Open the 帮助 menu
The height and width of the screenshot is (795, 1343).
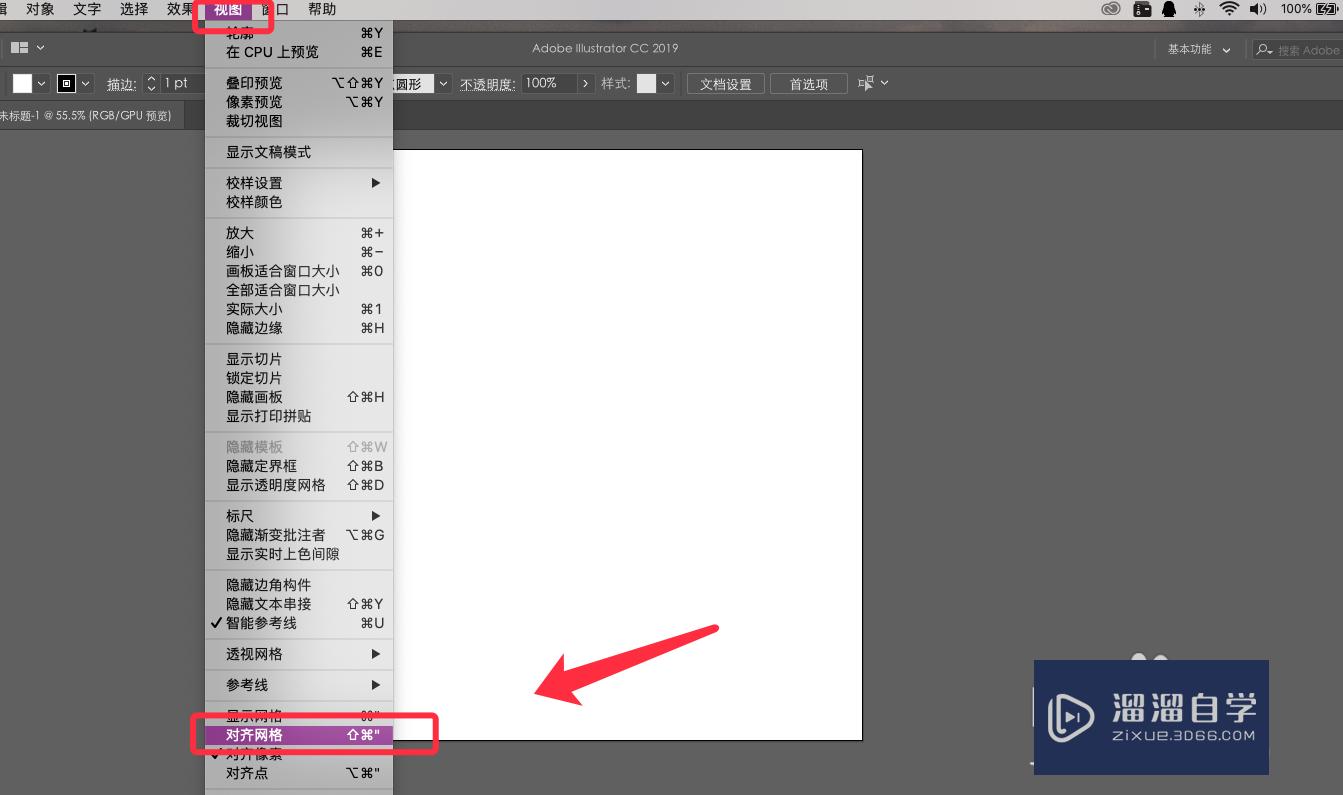point(322,9)
